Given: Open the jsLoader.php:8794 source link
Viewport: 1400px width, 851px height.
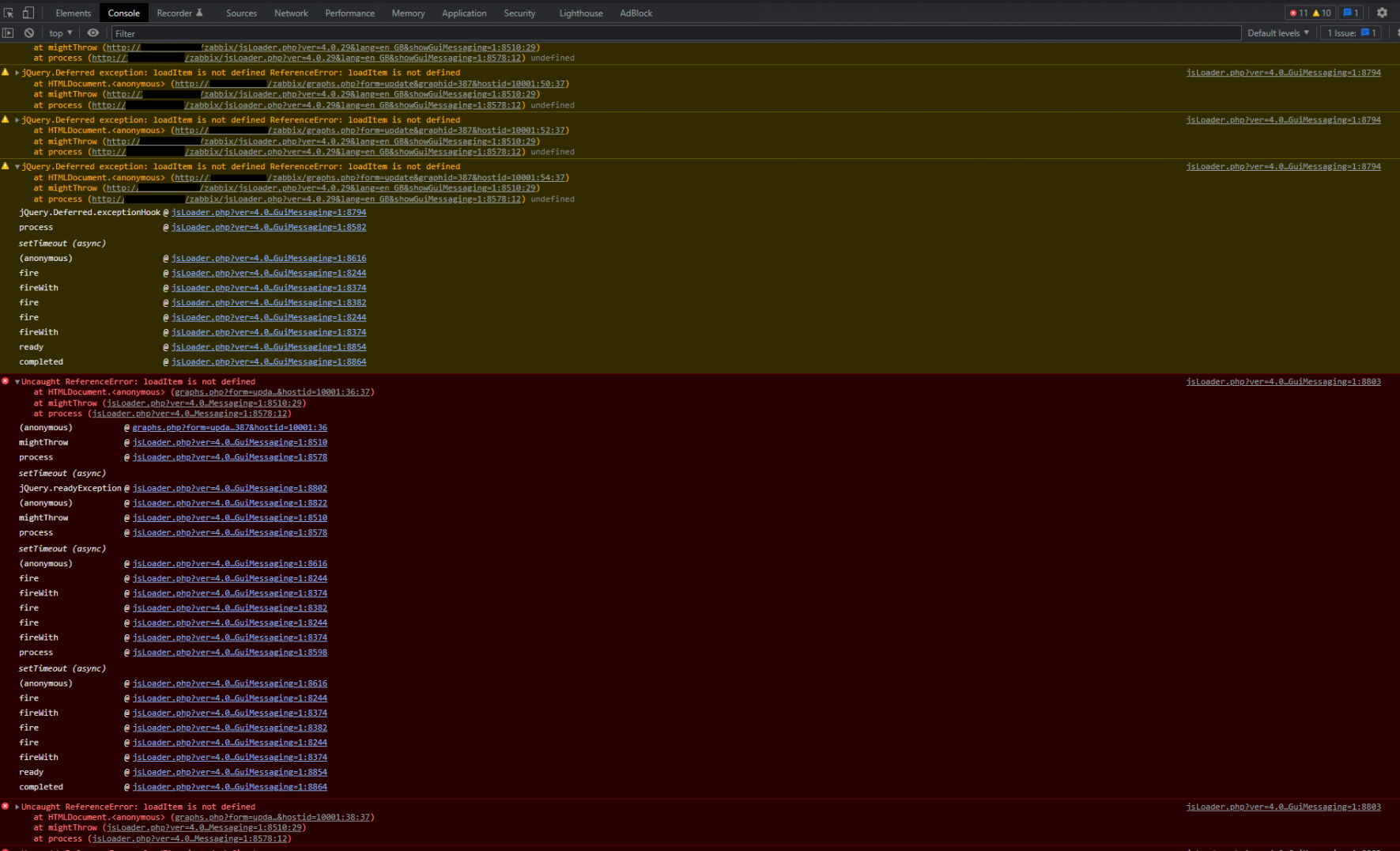Looking at the screenshot, I should coord(1283,72).
